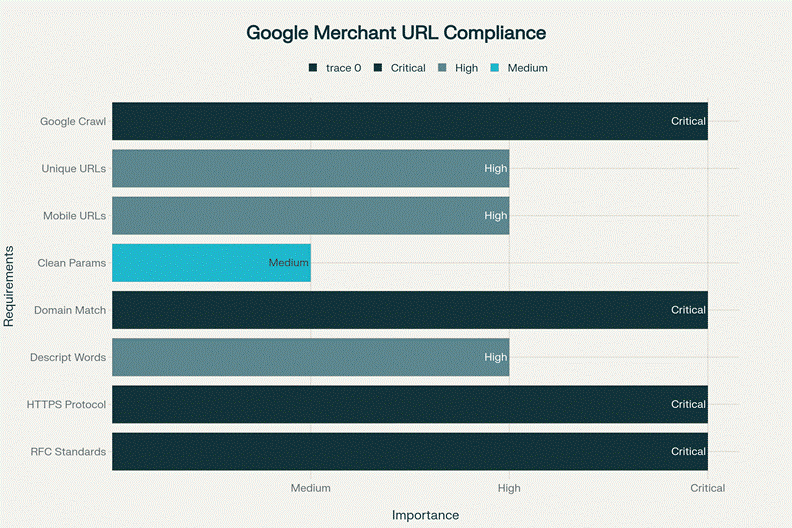The height and width of the screenshot is (528, 792).
Task: Select the Google Crawl bar
Action: (x=410, y=121)
